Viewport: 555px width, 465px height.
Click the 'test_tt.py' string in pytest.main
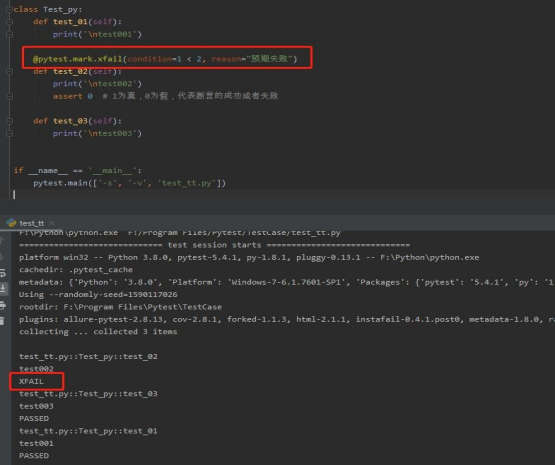[187, 183]
